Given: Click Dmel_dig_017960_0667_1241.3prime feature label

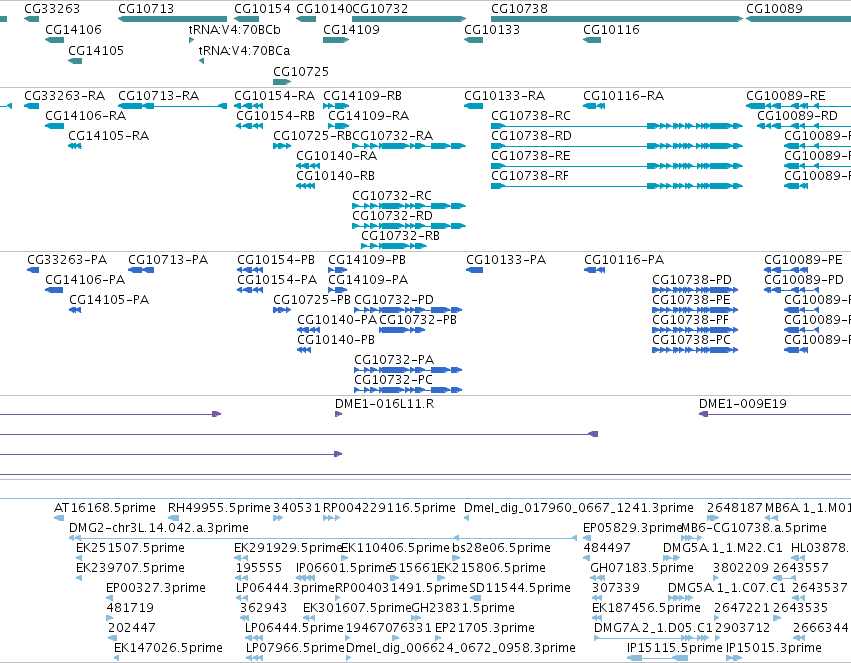Looking at the screenshot, I should coord(579,508).
